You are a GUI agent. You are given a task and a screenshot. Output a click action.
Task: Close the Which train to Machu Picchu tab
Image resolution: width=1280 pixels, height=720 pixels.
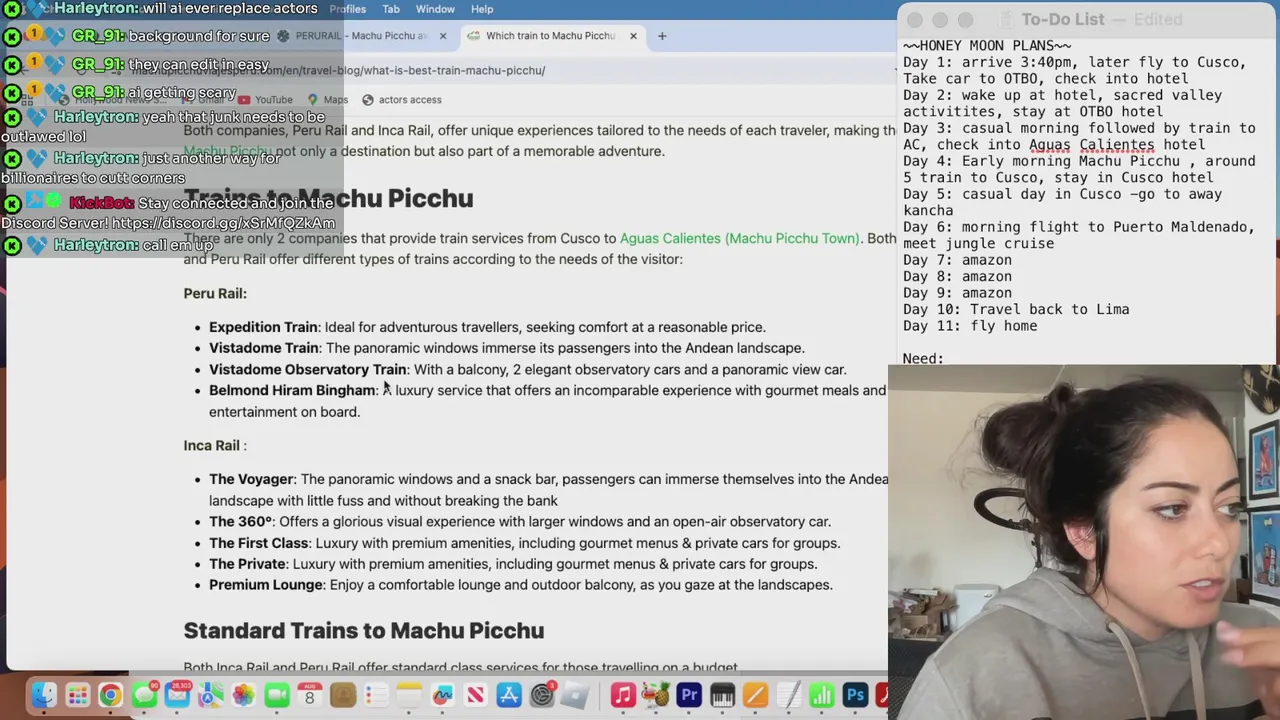[633, 36]
